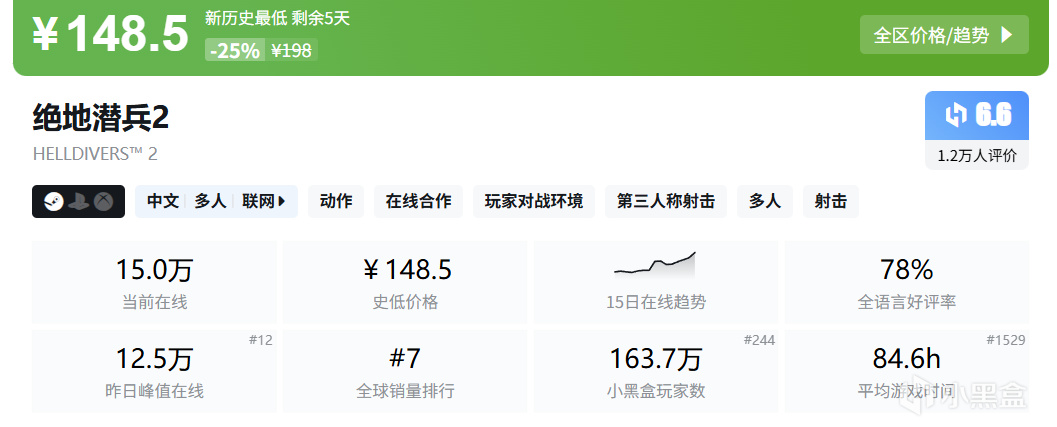Click the -25% discount badge
1057x427 pixels.
pyautogui.click(x=235, y=51)
